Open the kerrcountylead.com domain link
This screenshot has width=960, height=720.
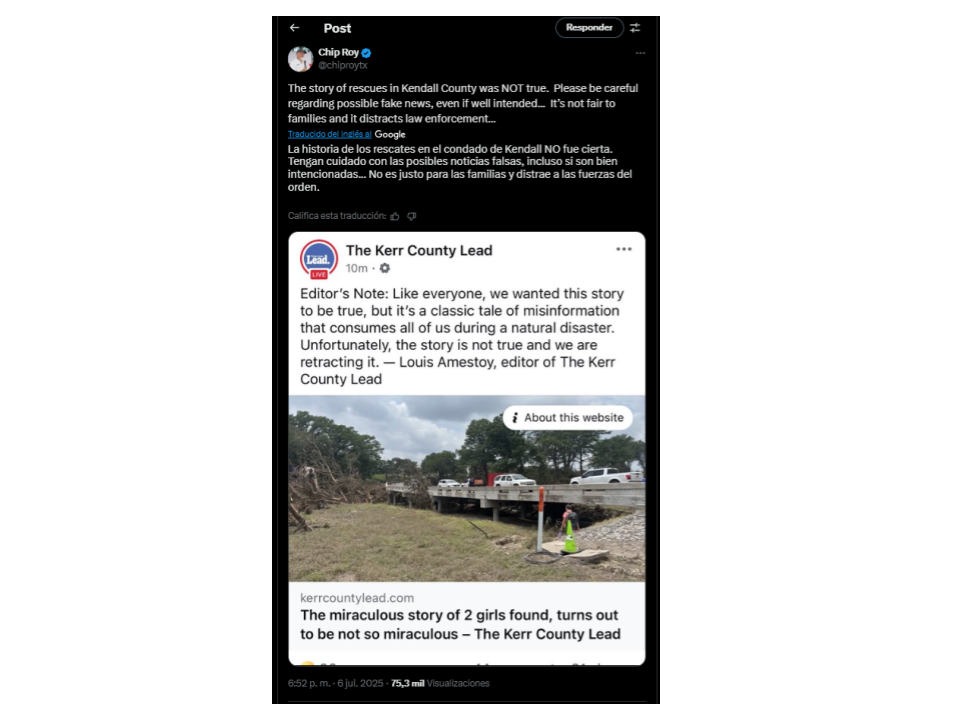(x=357, y=598)
